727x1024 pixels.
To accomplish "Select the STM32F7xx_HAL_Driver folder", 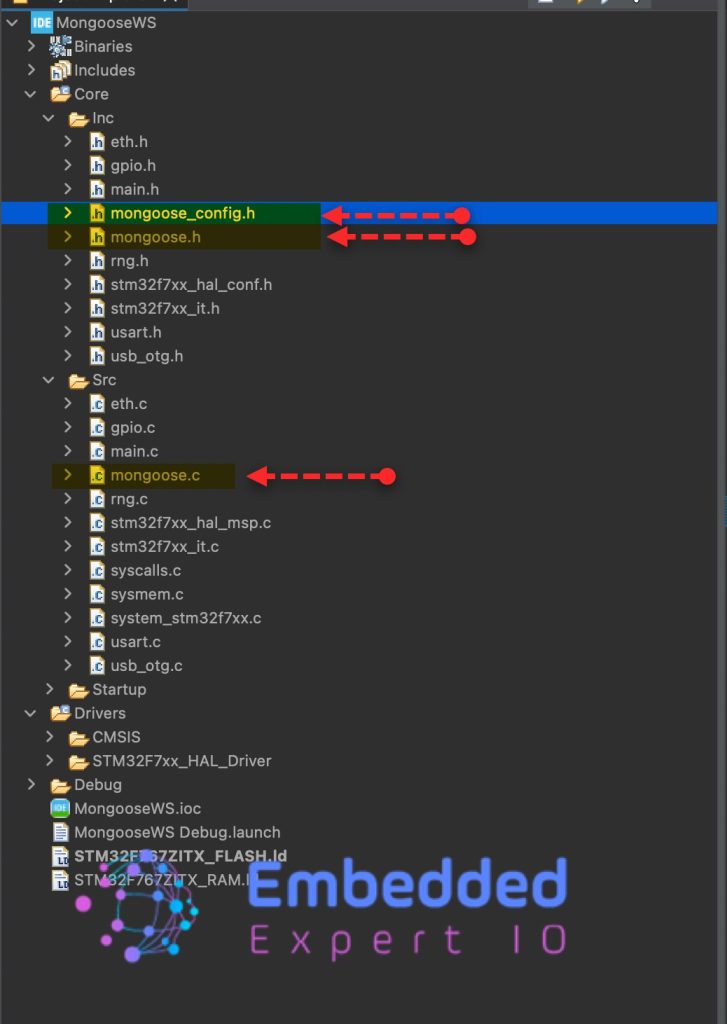I will (x=181, y=761).
